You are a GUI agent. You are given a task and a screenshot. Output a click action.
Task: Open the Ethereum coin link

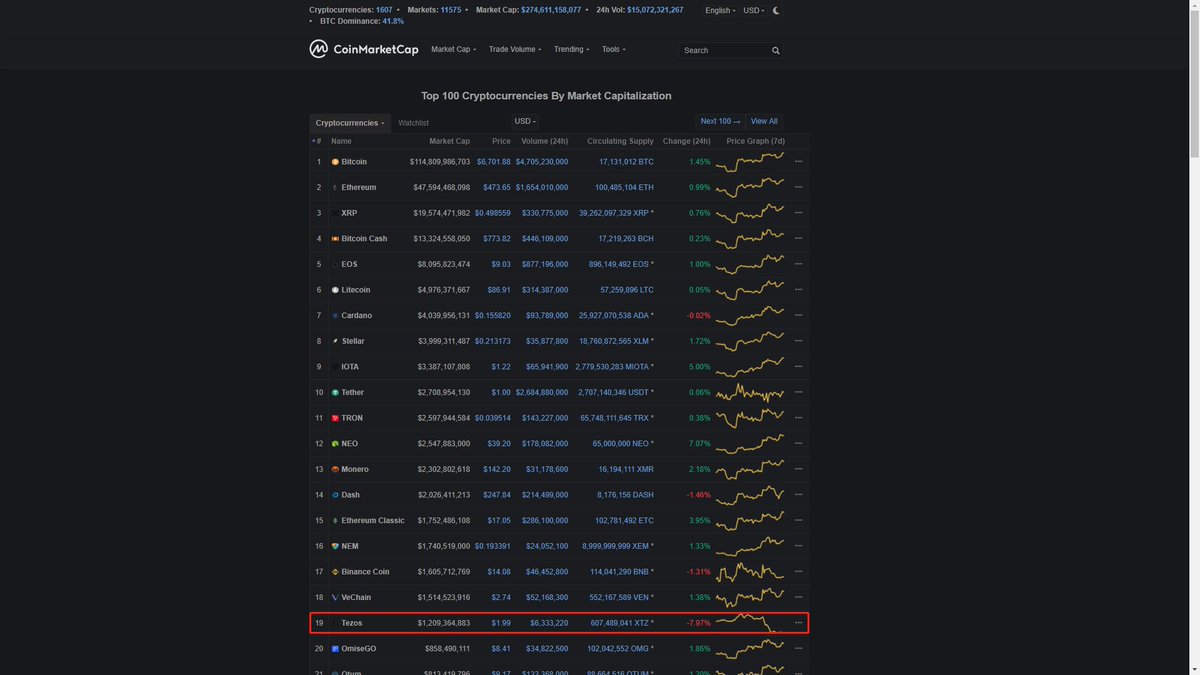tap(359, 187)
